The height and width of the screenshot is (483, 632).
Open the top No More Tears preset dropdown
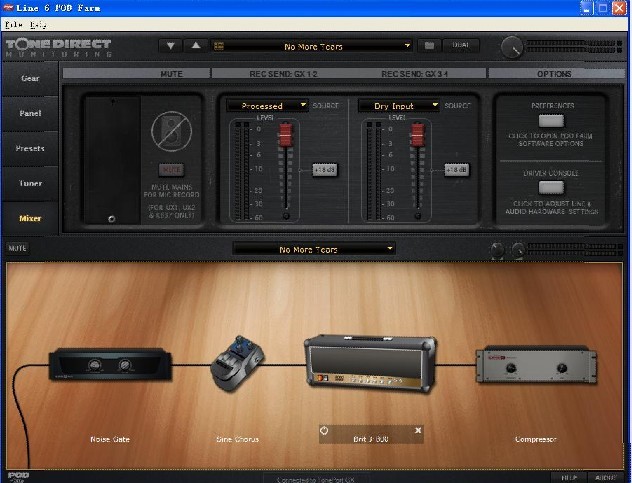[x=312, y=47]
